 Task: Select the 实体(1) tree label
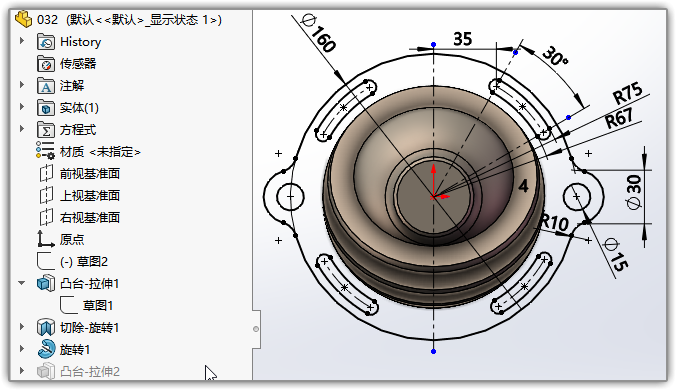(x=79, y=108)
